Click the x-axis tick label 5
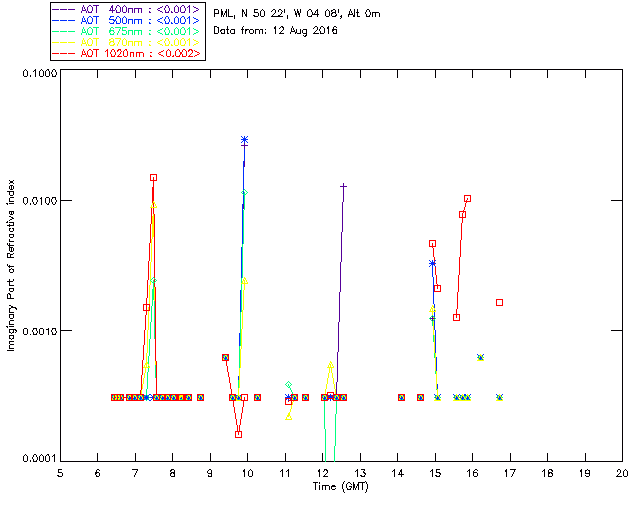Screen dimensions: 640x512 pos(60,473)
